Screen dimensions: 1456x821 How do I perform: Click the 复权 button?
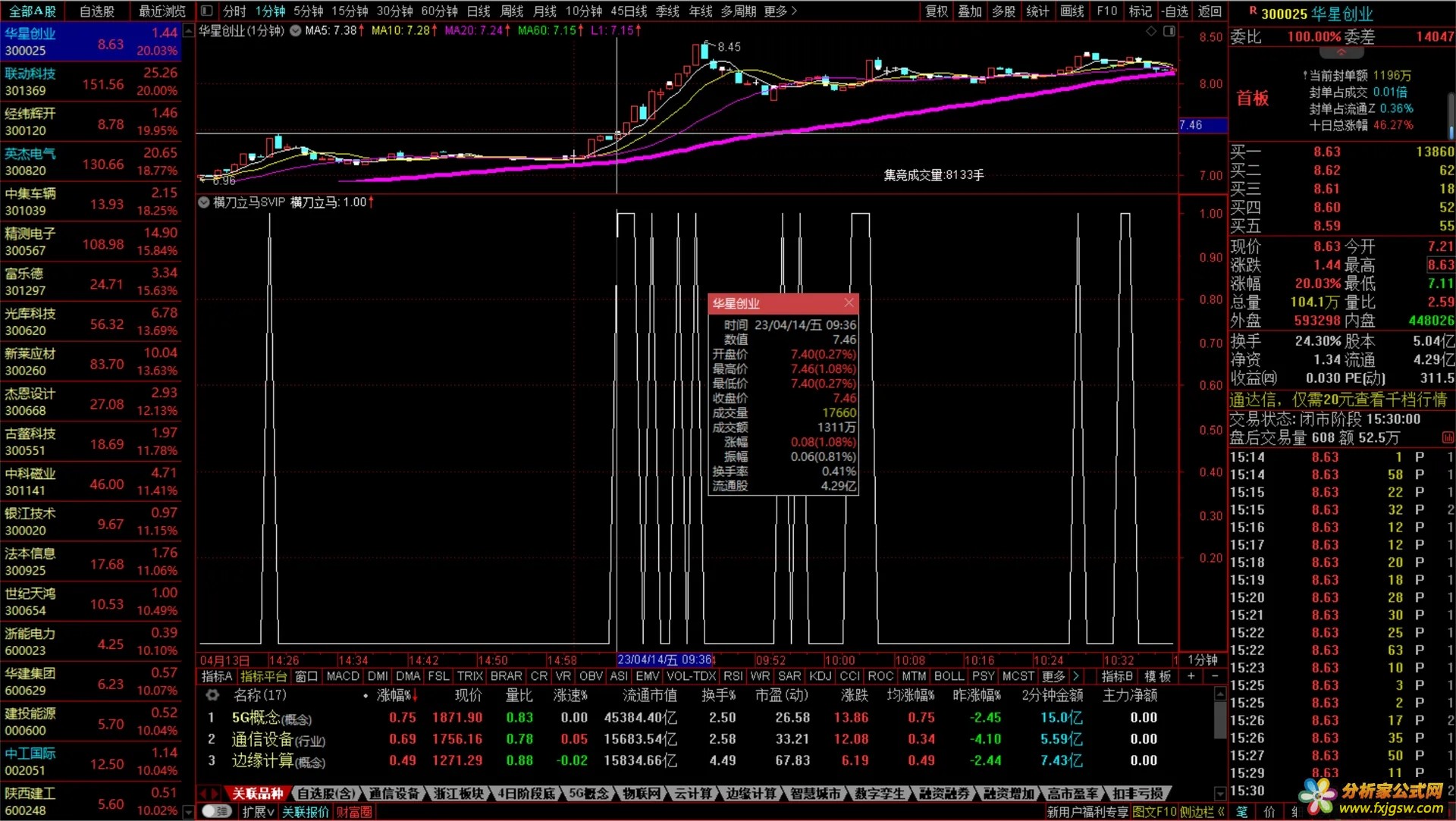937,11
